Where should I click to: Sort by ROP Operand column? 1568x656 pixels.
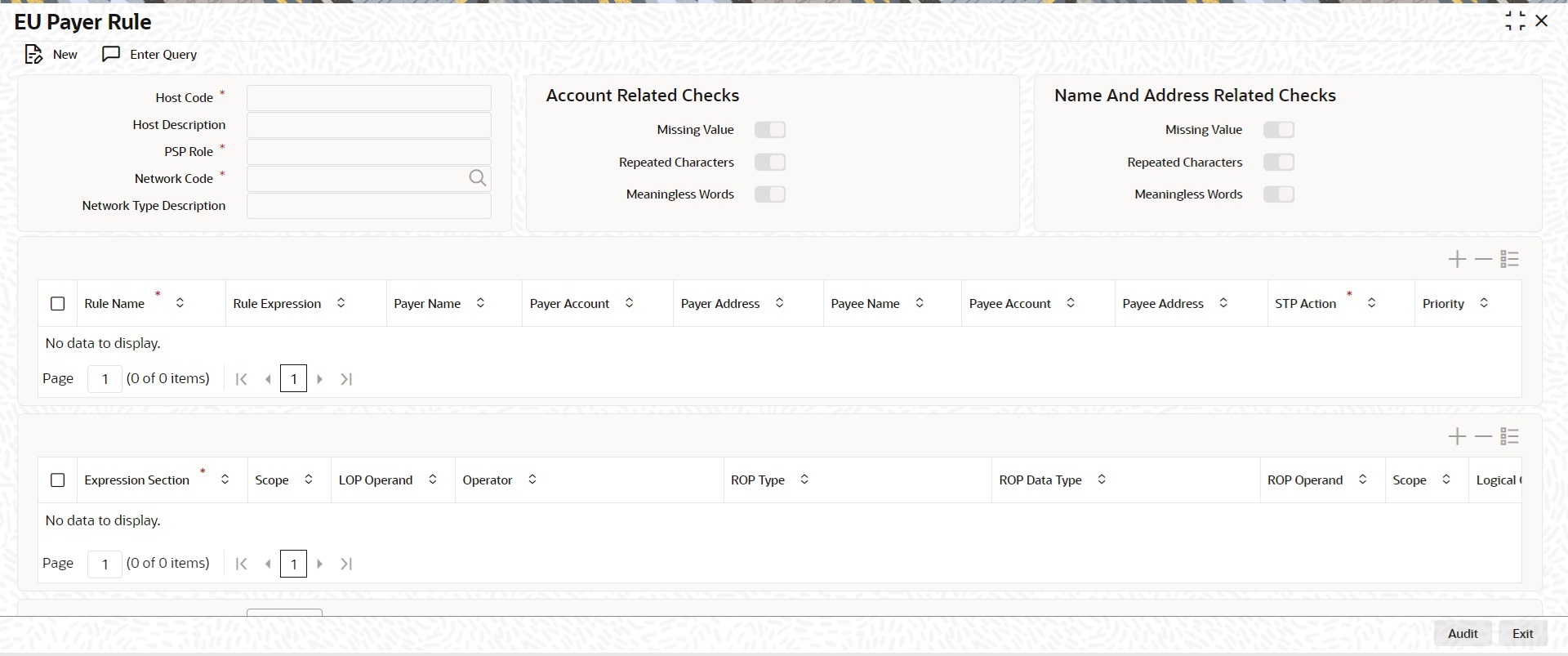[x=1362, y=480]
